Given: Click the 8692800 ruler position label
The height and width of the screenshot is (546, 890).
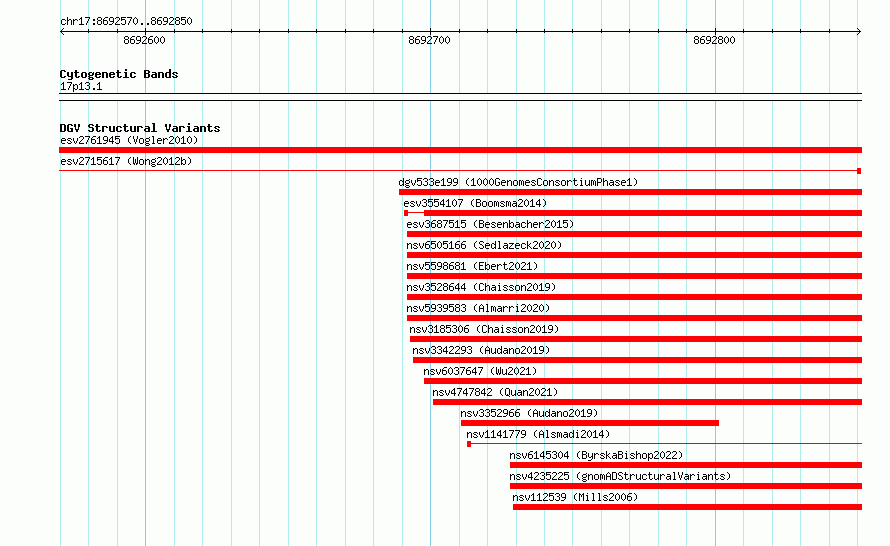Looking at the screenshot, I should click(714, 40).
